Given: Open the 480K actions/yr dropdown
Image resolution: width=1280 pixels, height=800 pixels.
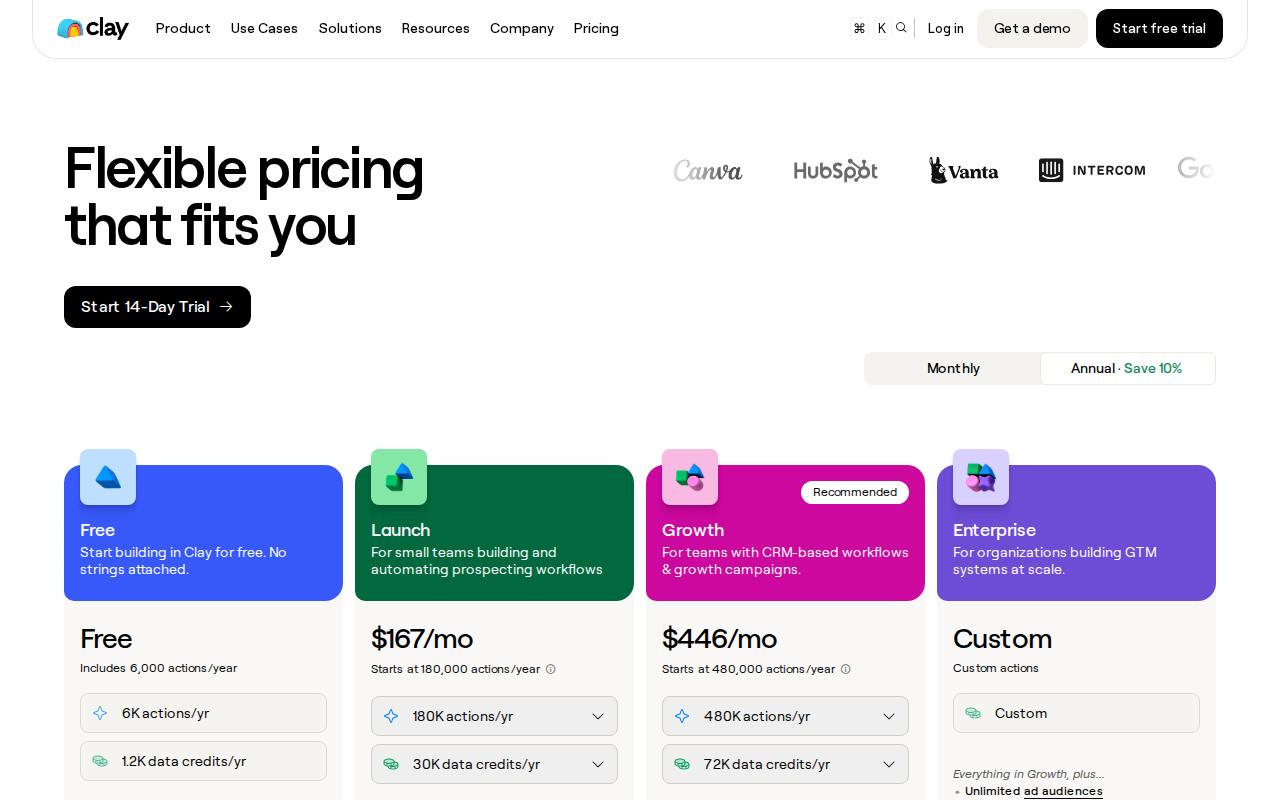Looking at the screenshot, I should point(785,716).
